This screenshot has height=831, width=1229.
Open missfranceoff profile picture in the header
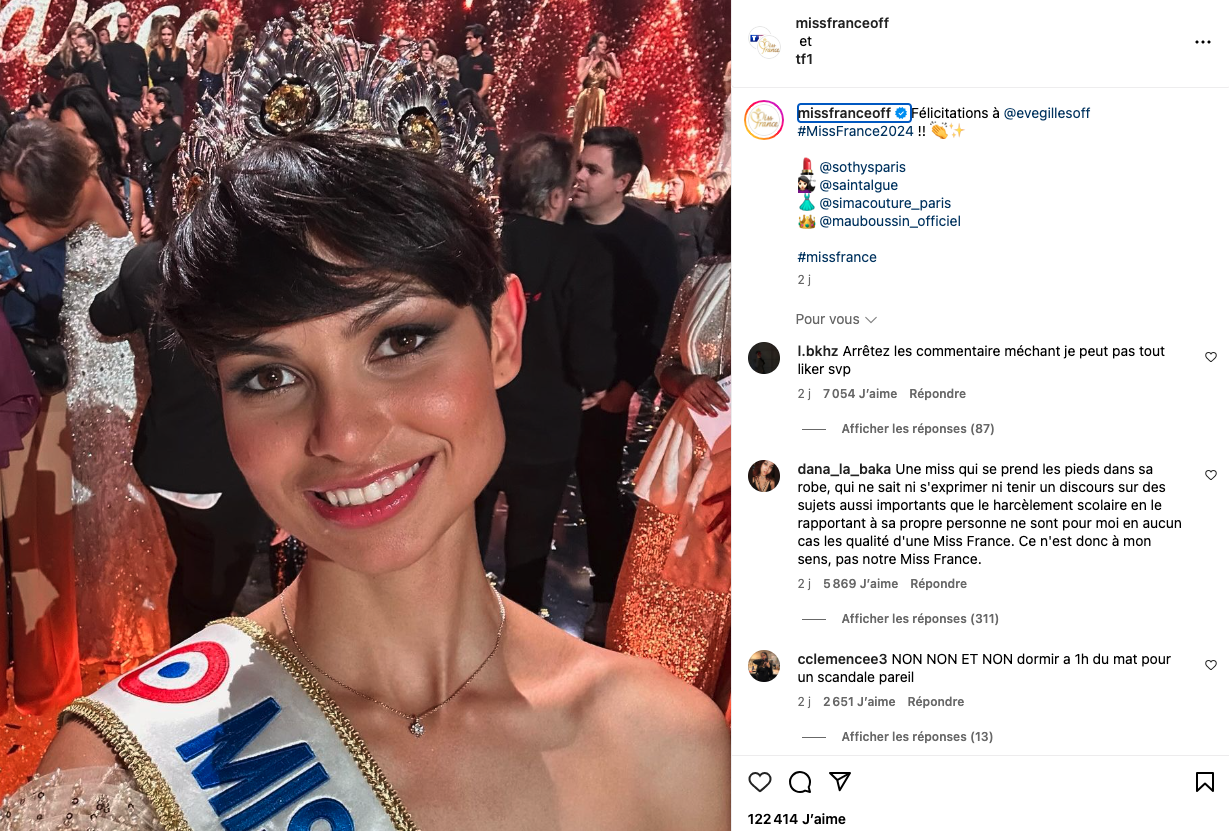765,42
